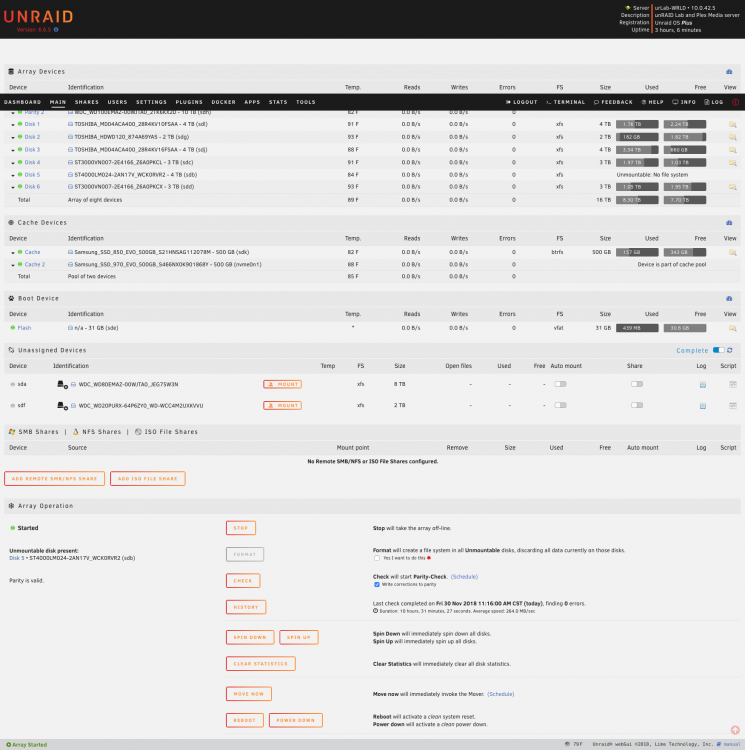
Task: Open the Disk 6 view folder icon
Action: pyautogui.click(x=732, y=187)
